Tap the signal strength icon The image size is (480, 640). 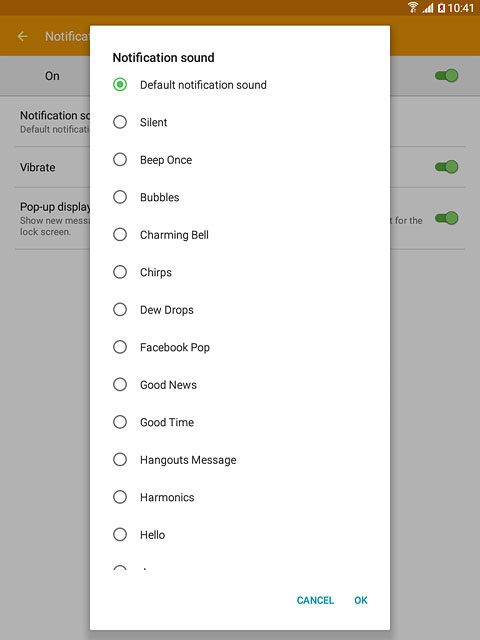click(x=428, y=8)
